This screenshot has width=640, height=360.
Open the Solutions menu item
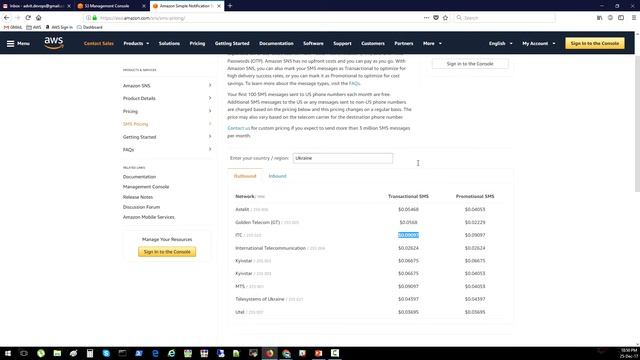click(169, 43)
